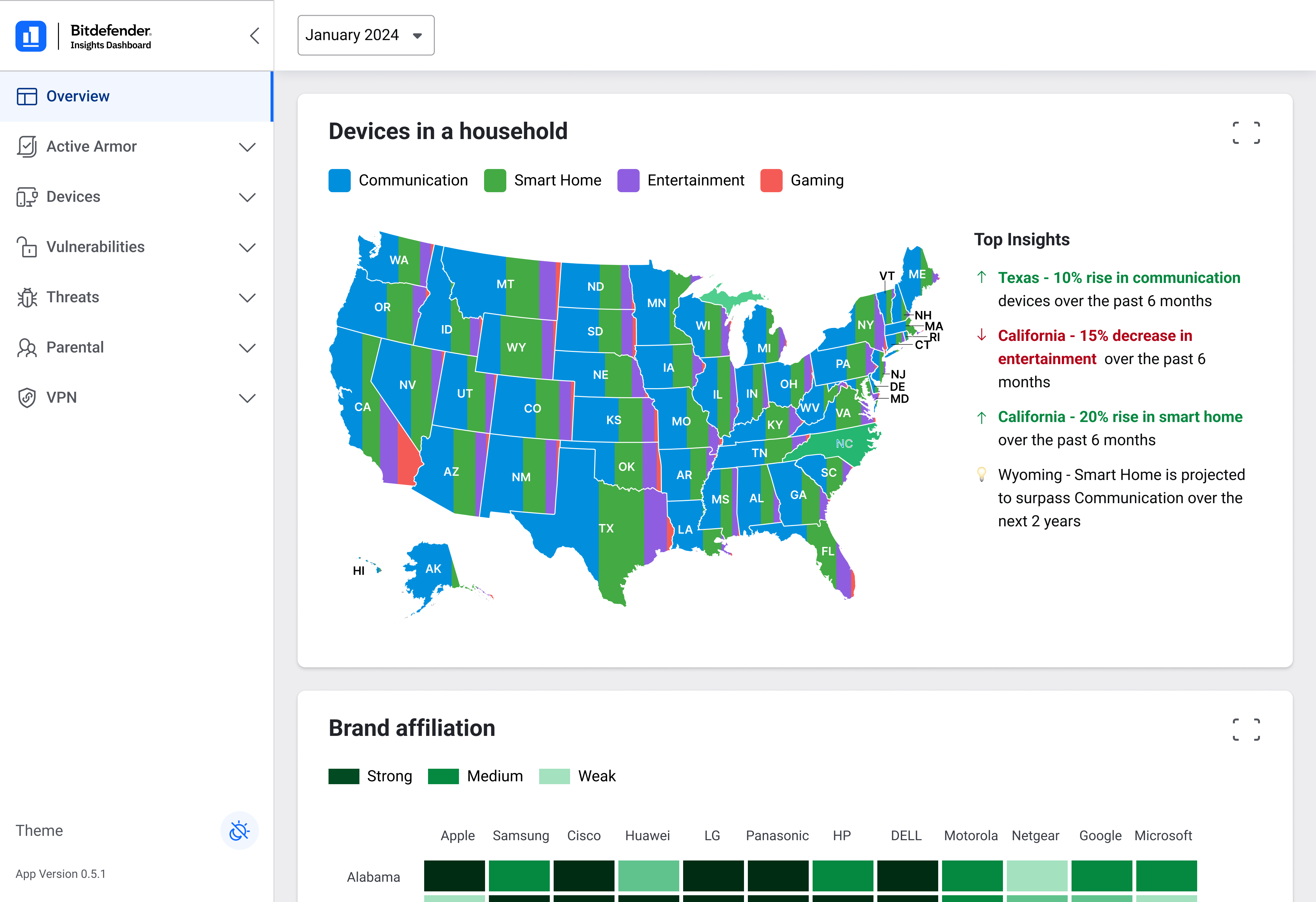Click the Parental users icon
Viewport: 1316px width, 902px height.
27,347
